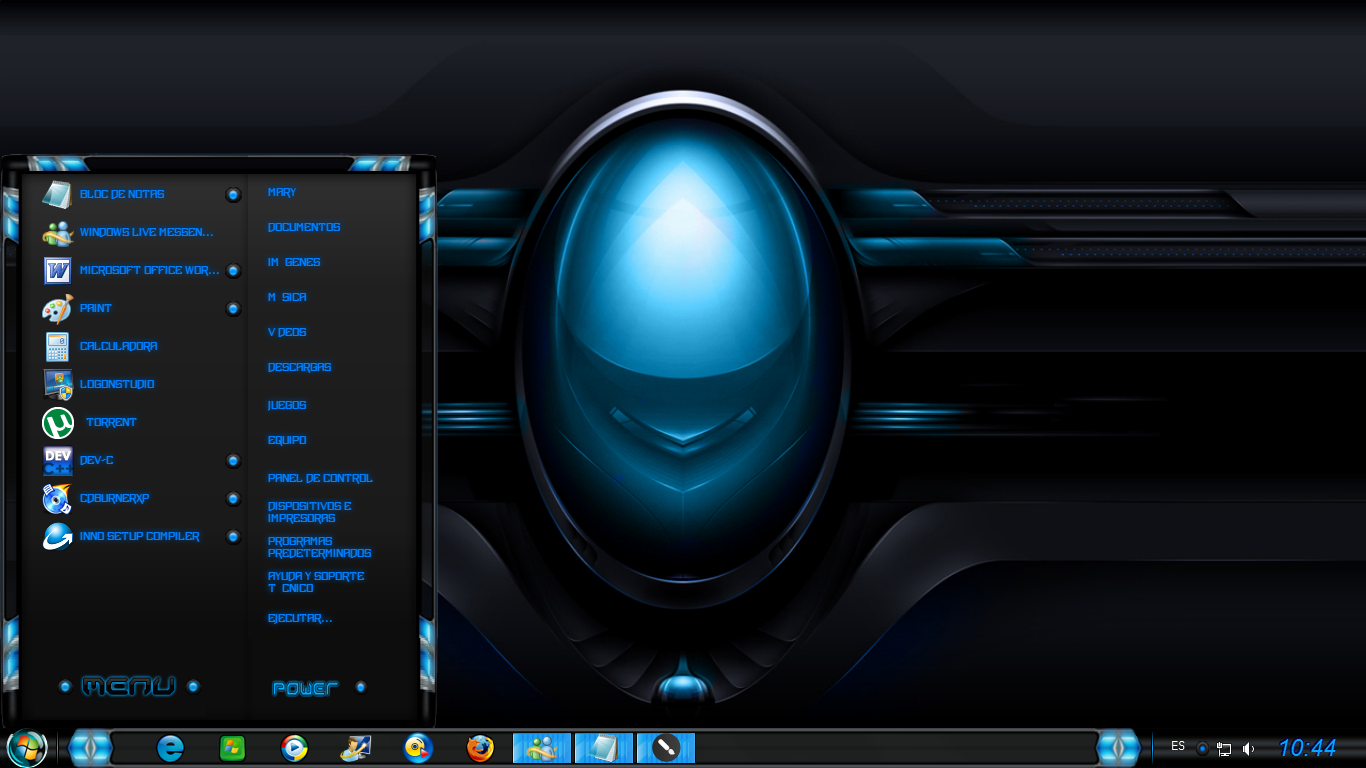The image size is (1366, 768).
Task: Open Calculadora in the start menu
Action: (x=116, y=346)
